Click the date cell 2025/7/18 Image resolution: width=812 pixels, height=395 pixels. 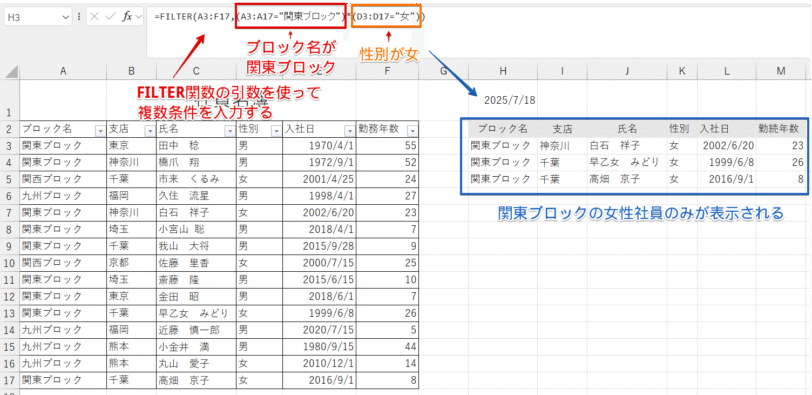502,100
